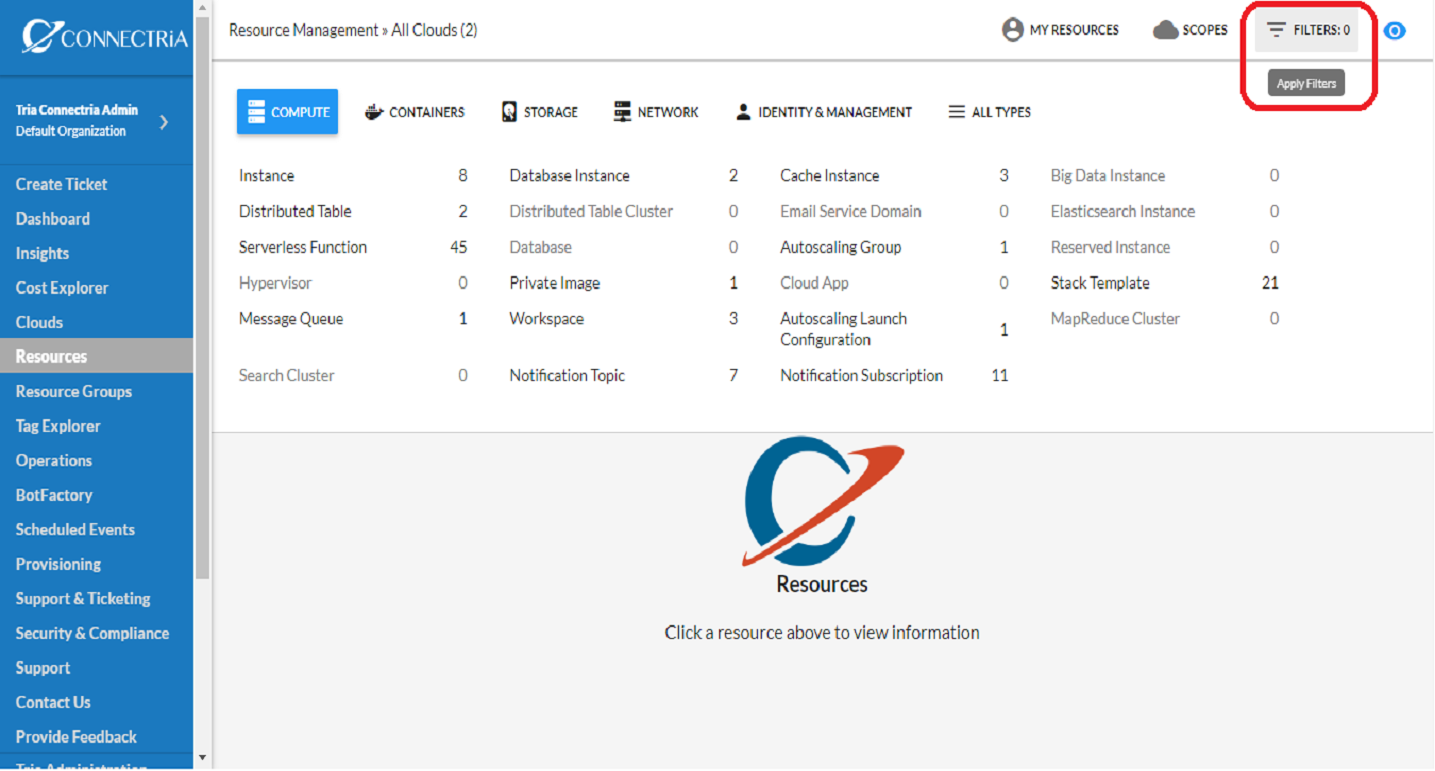Select the Compute tab
1435x771 pixels.
(287, 112)
